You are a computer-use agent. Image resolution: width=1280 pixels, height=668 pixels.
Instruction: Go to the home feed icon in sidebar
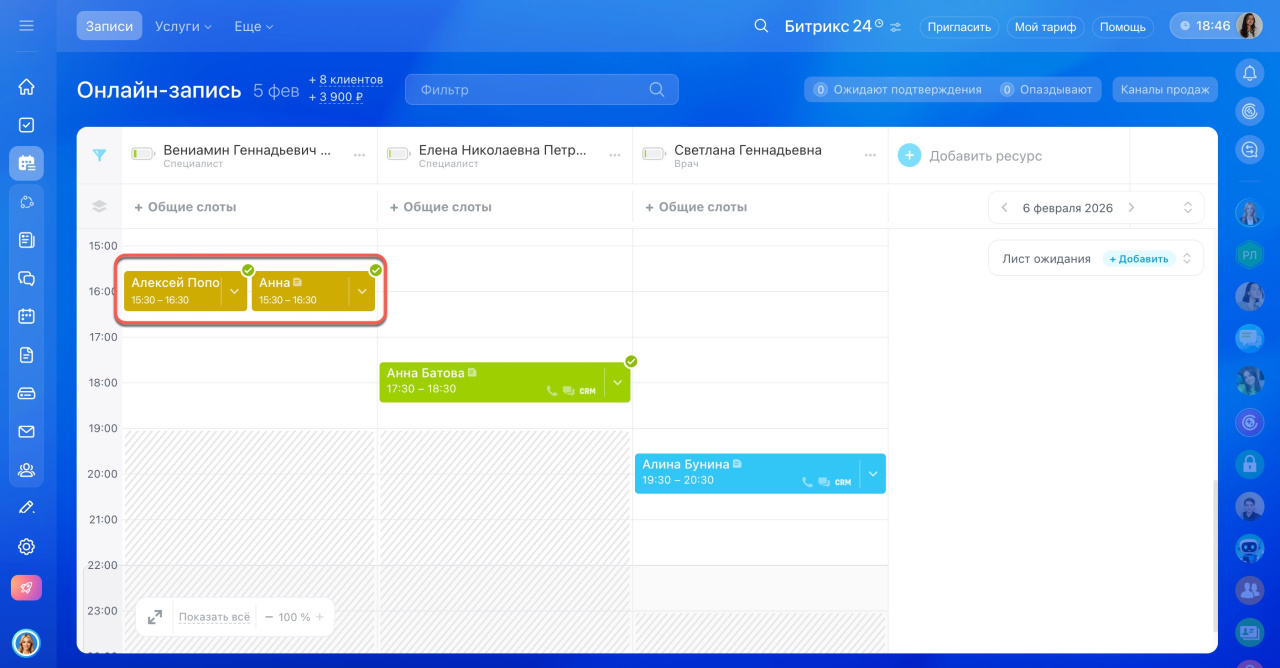[x=27, y=87]
